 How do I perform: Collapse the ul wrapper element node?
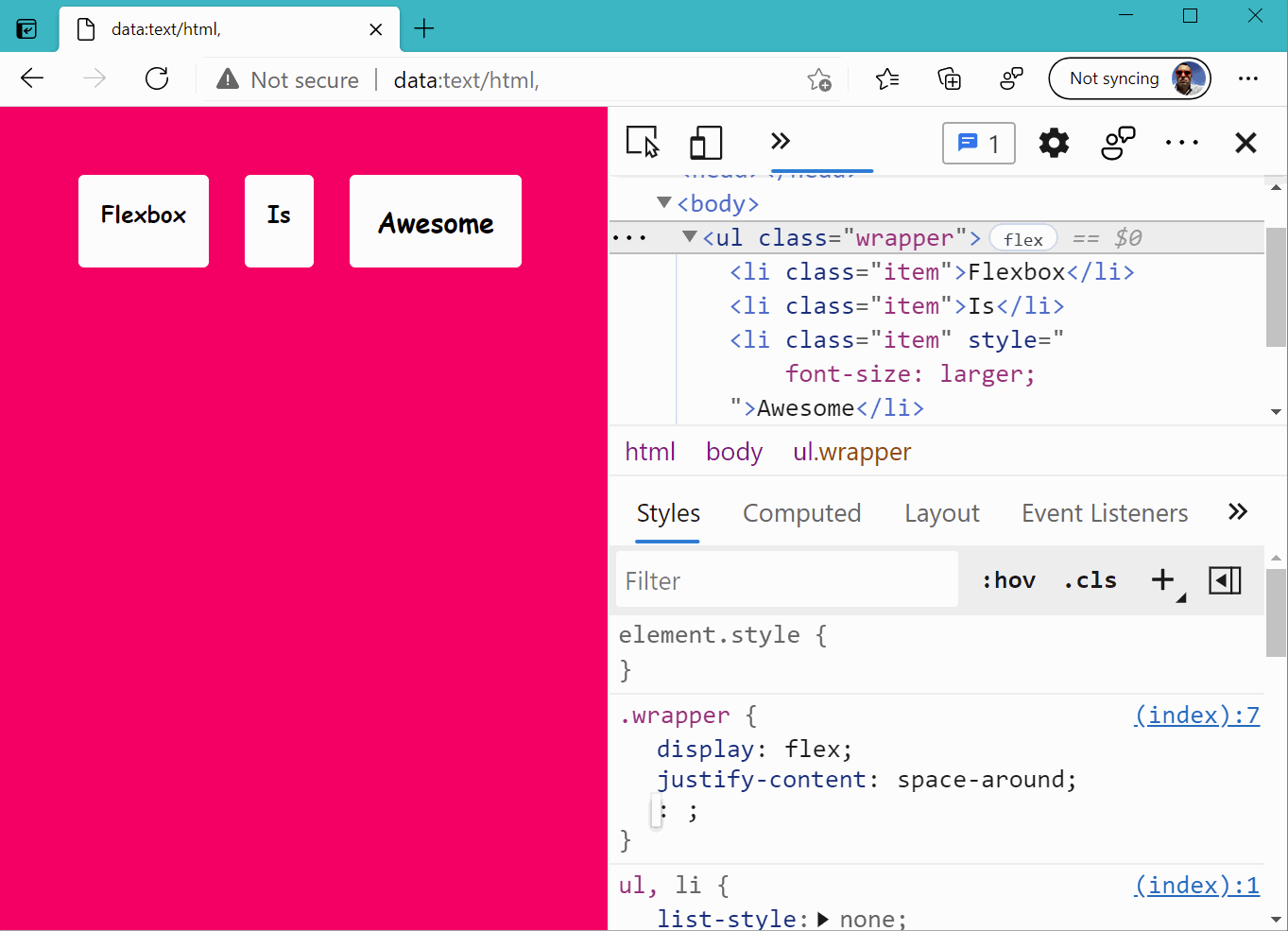(690, 237)
